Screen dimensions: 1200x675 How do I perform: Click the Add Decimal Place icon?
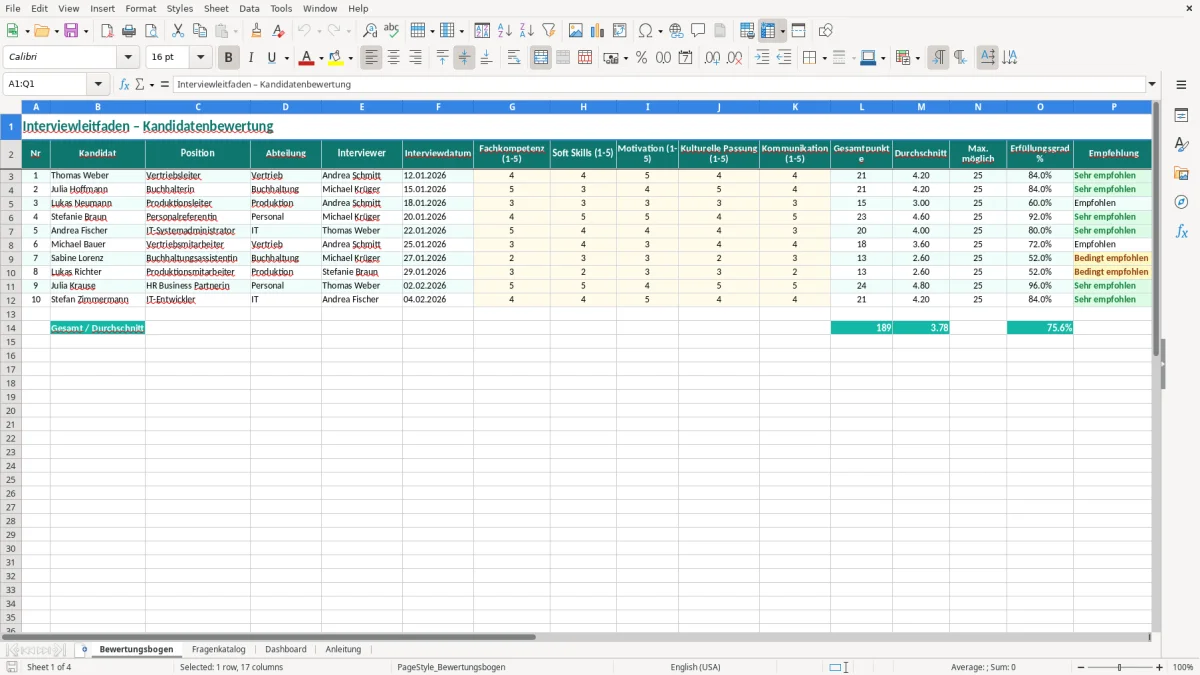tap(712, 58)
